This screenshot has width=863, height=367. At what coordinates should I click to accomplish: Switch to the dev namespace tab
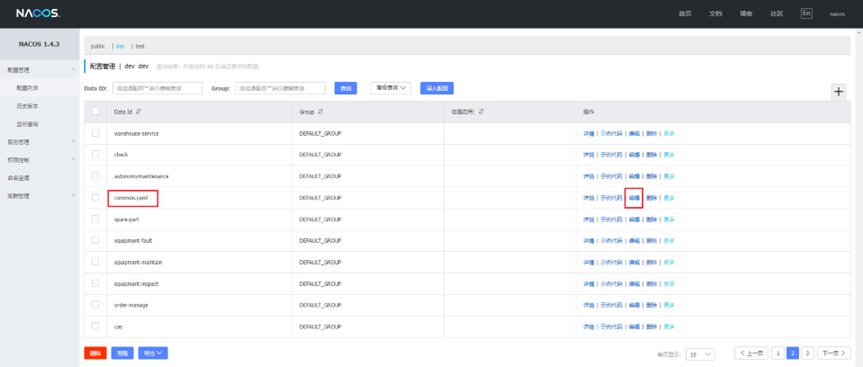pyautogui.click(x=120, y=46)
